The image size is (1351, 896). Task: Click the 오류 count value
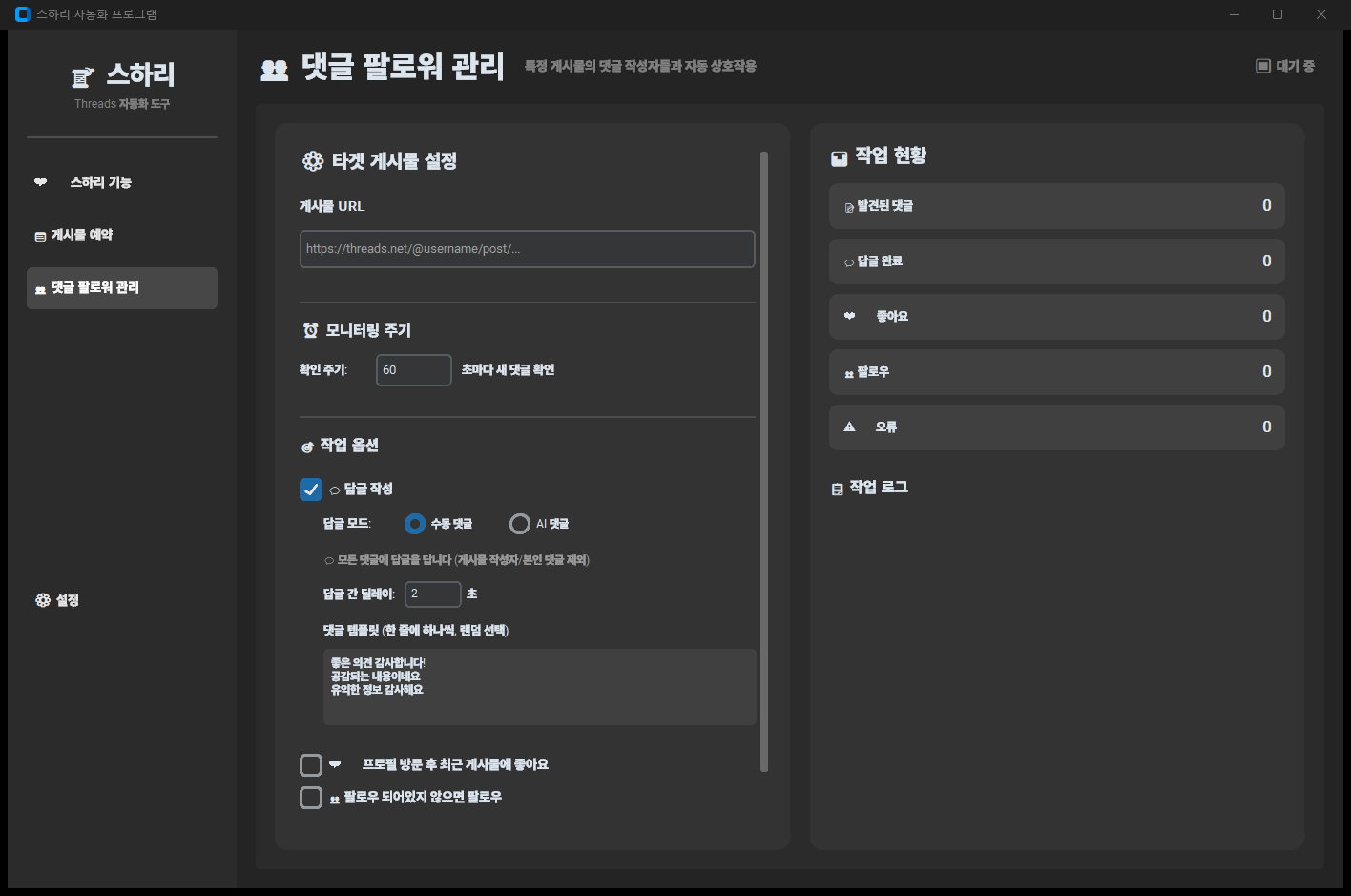pos(1267,427)
